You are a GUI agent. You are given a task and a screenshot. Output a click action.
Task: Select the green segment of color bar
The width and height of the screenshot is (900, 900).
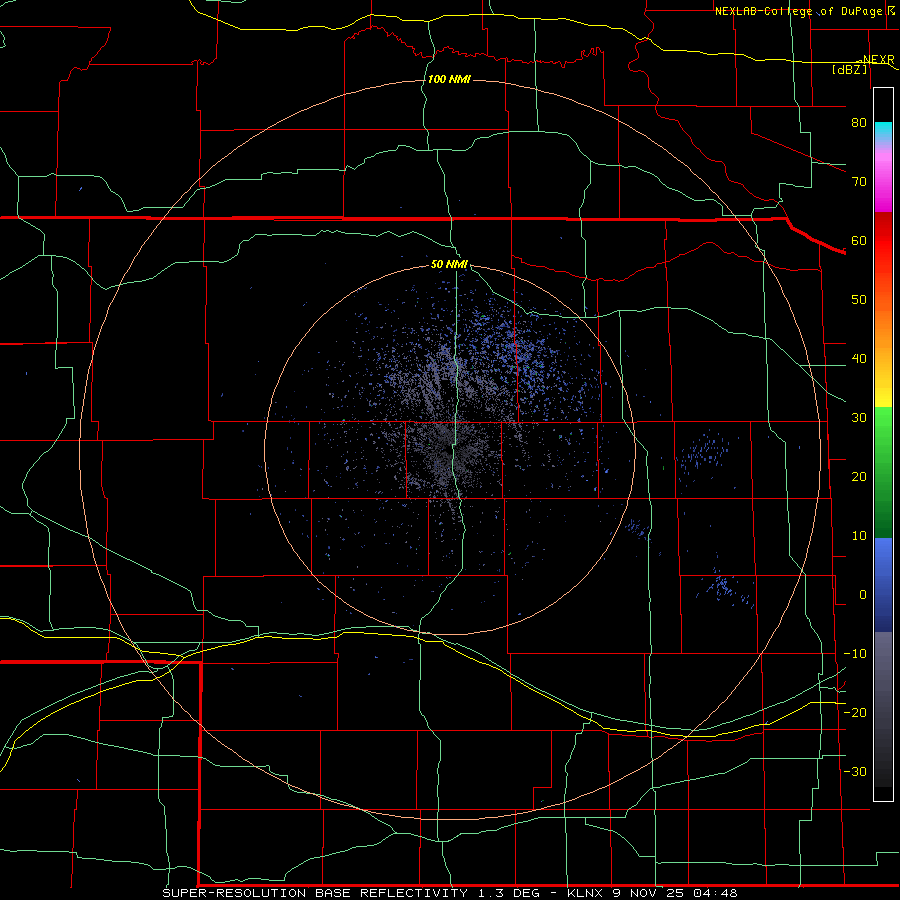click(883, 472)
